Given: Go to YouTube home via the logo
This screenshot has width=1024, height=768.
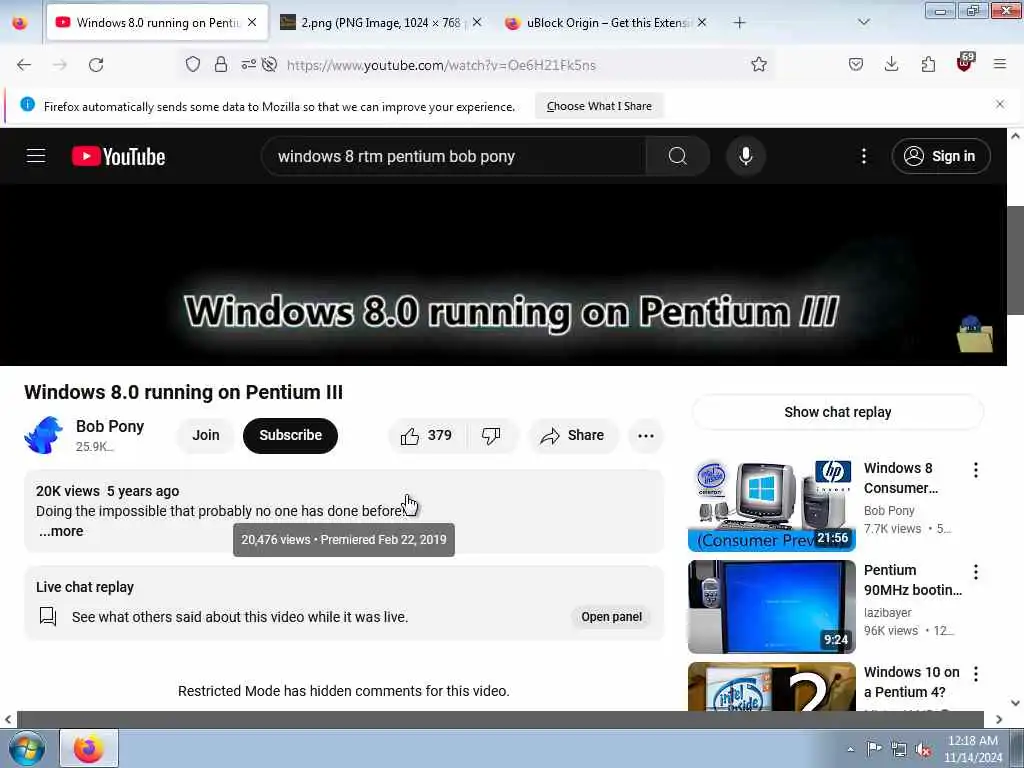Looking at the screenshot, I should coord(118,157).
